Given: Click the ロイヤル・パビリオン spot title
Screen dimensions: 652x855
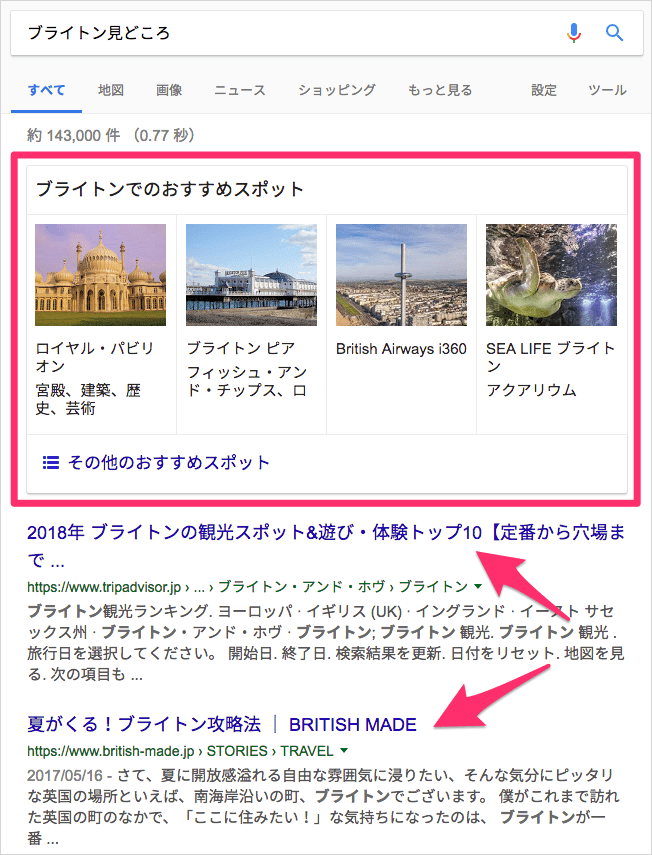Looking at the screenshot, I should click(95, 357).
